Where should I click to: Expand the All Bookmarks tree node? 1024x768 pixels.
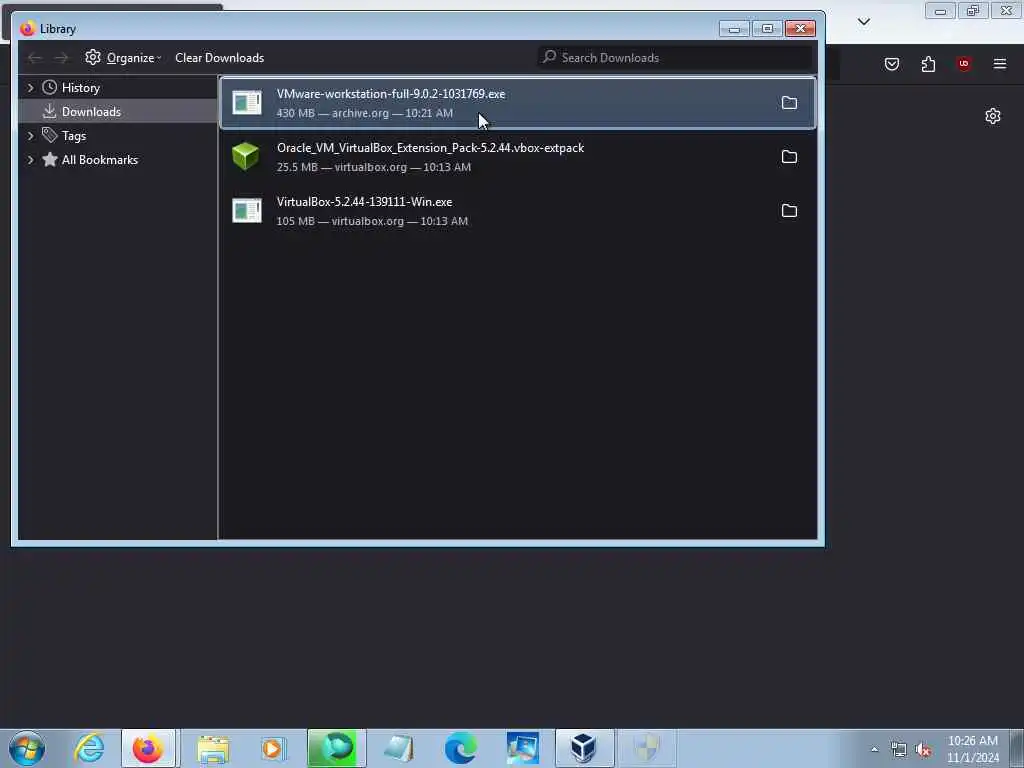tap(30, 160)
